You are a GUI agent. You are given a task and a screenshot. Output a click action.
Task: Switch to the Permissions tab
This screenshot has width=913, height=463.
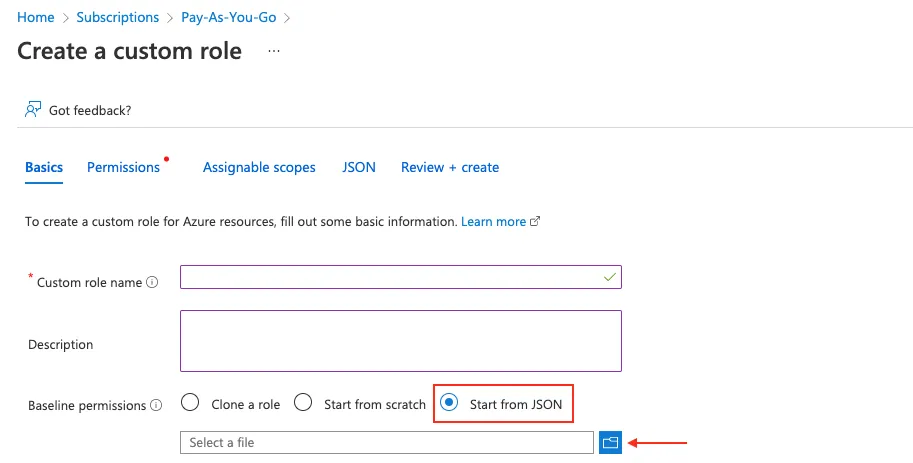pyautogui.click(x=123, y=167)
